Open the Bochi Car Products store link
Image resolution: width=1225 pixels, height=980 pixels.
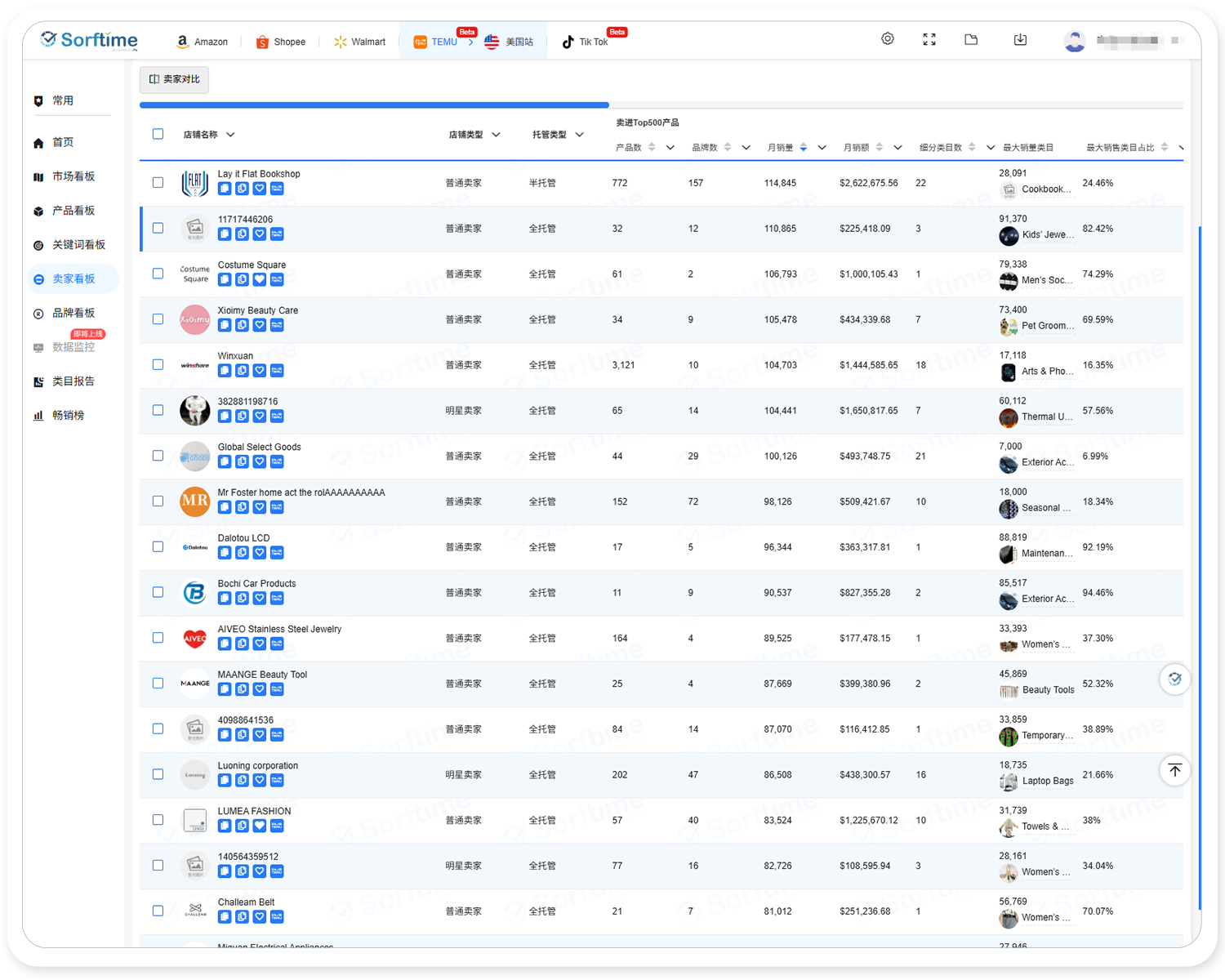[256, 584]
